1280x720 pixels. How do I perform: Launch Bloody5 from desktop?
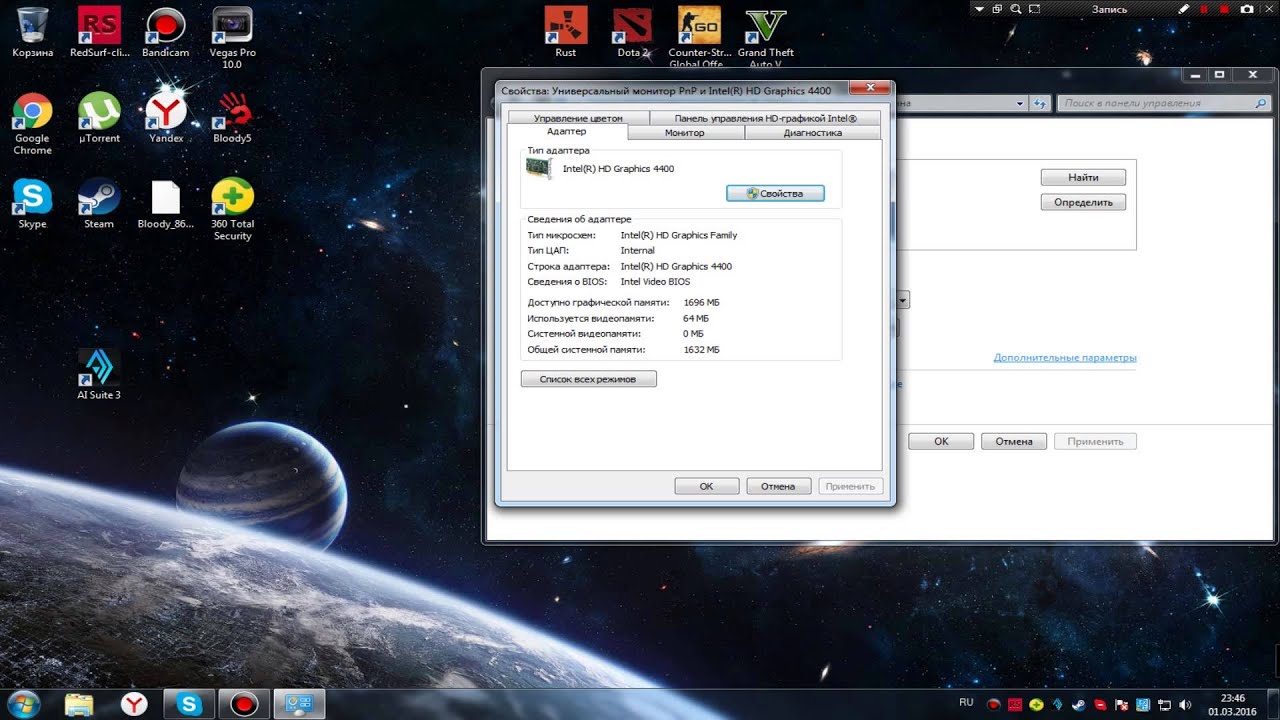coord(232,118)
